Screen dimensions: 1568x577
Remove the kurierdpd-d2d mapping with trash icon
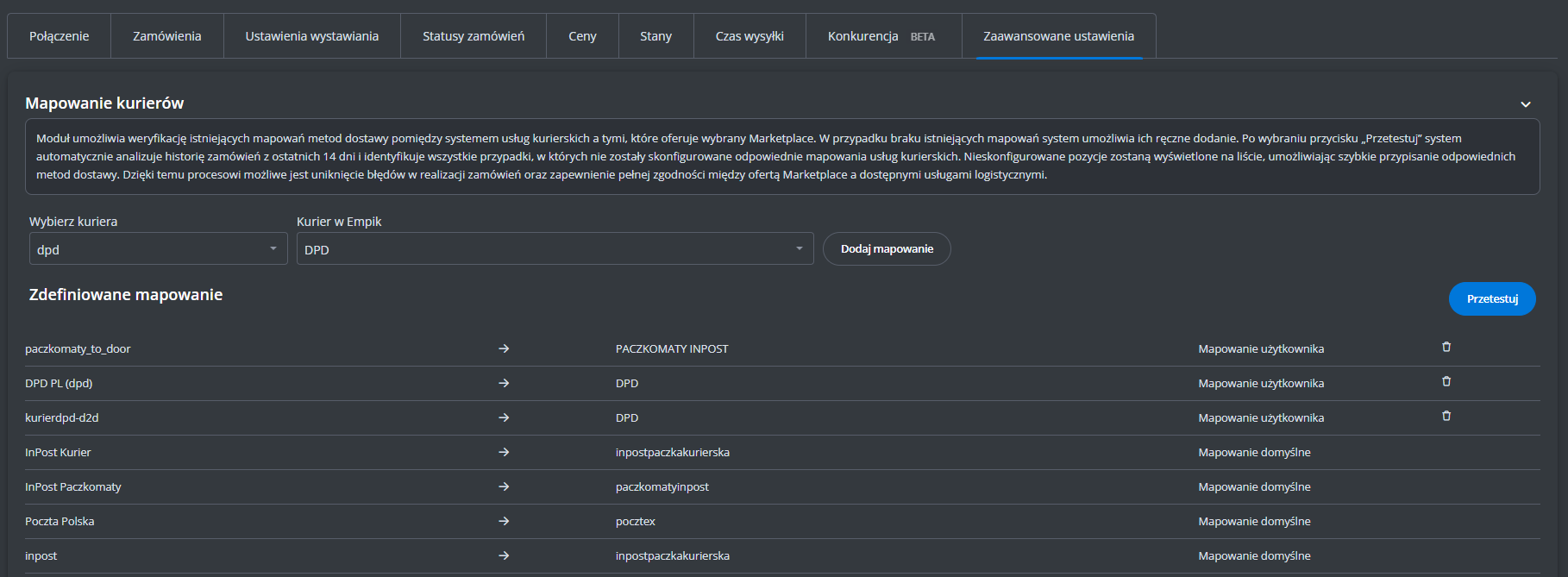(1446, 416)
